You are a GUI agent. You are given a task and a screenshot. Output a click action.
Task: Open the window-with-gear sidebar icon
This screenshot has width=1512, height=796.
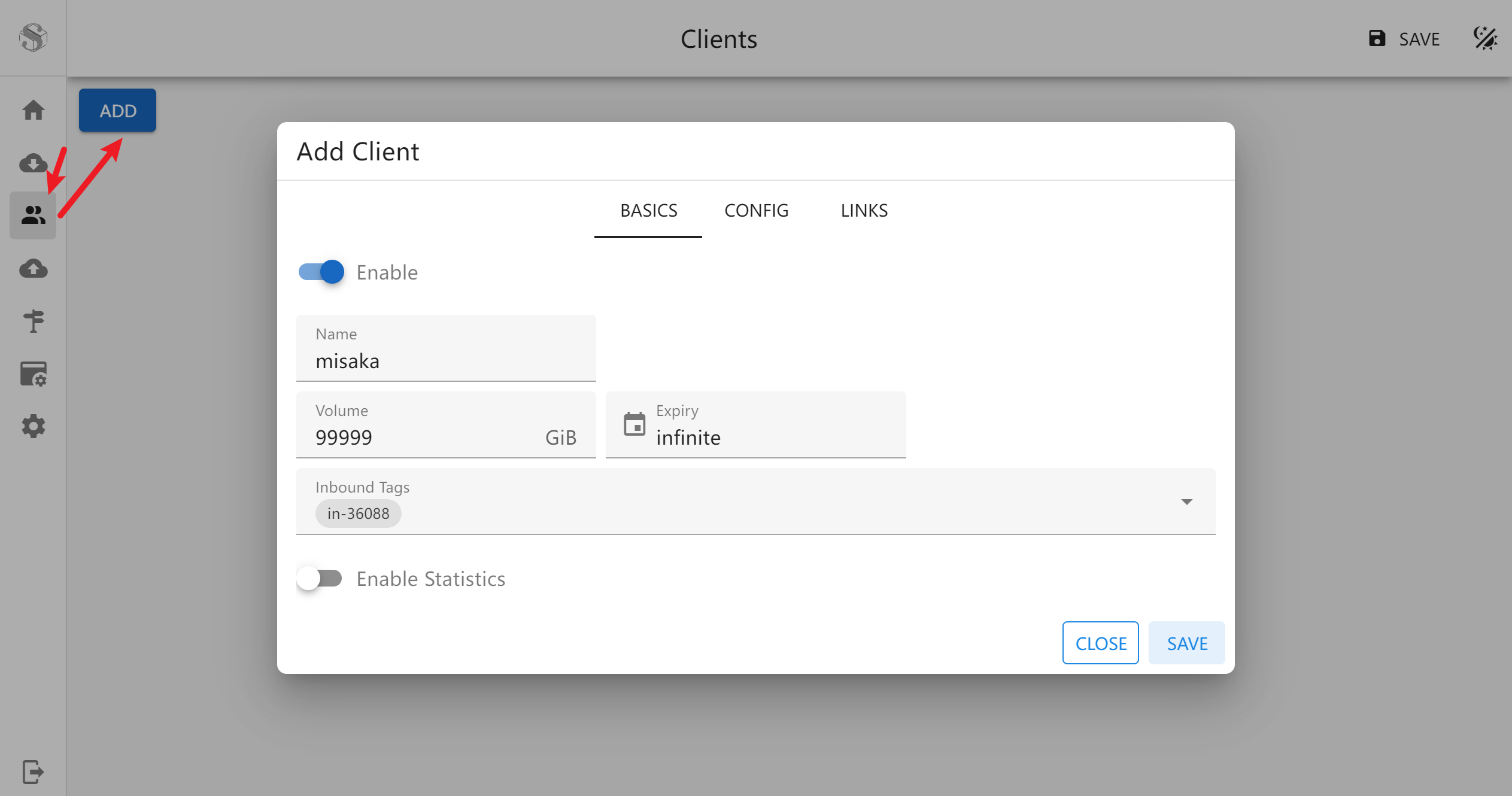[x=33, y=374]
